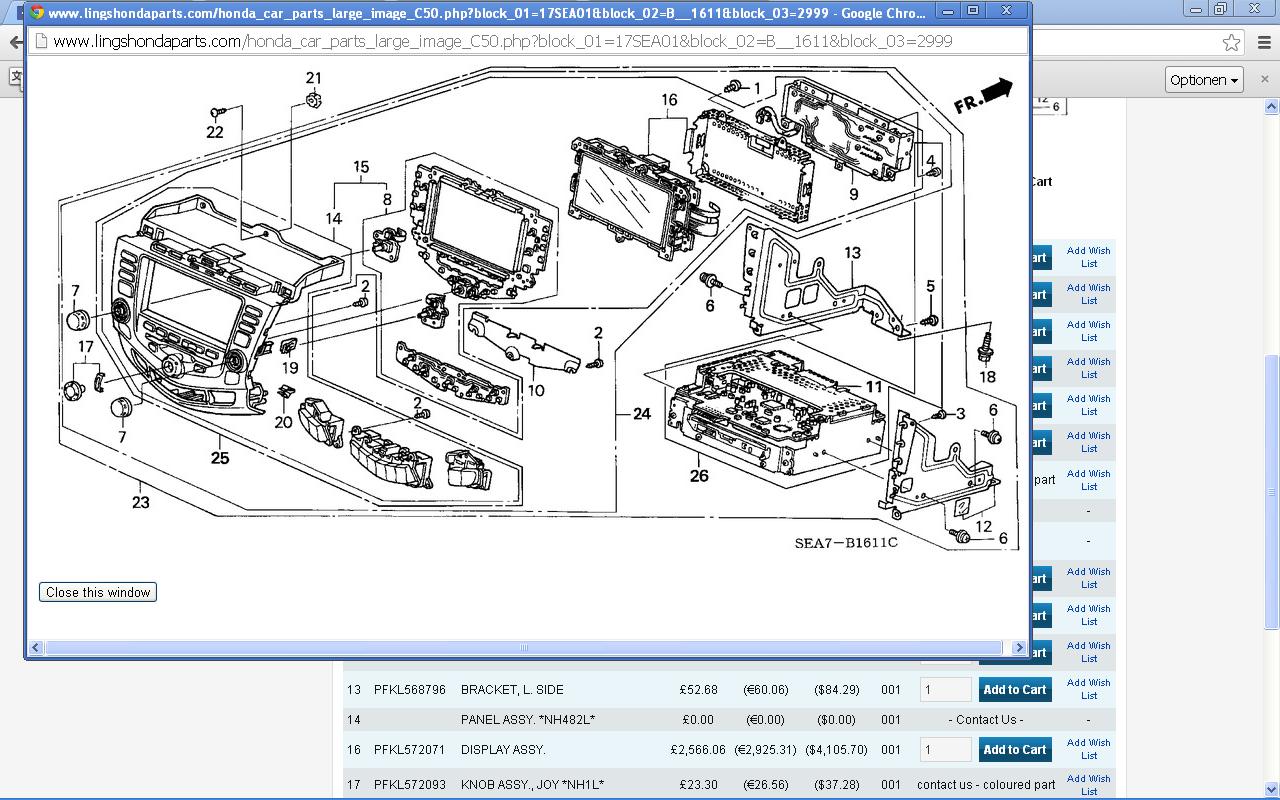The image size is (1280, 800).
Task: Click quantity field for DISPLAY ASSY. row
Action: (x=946, y=749)
